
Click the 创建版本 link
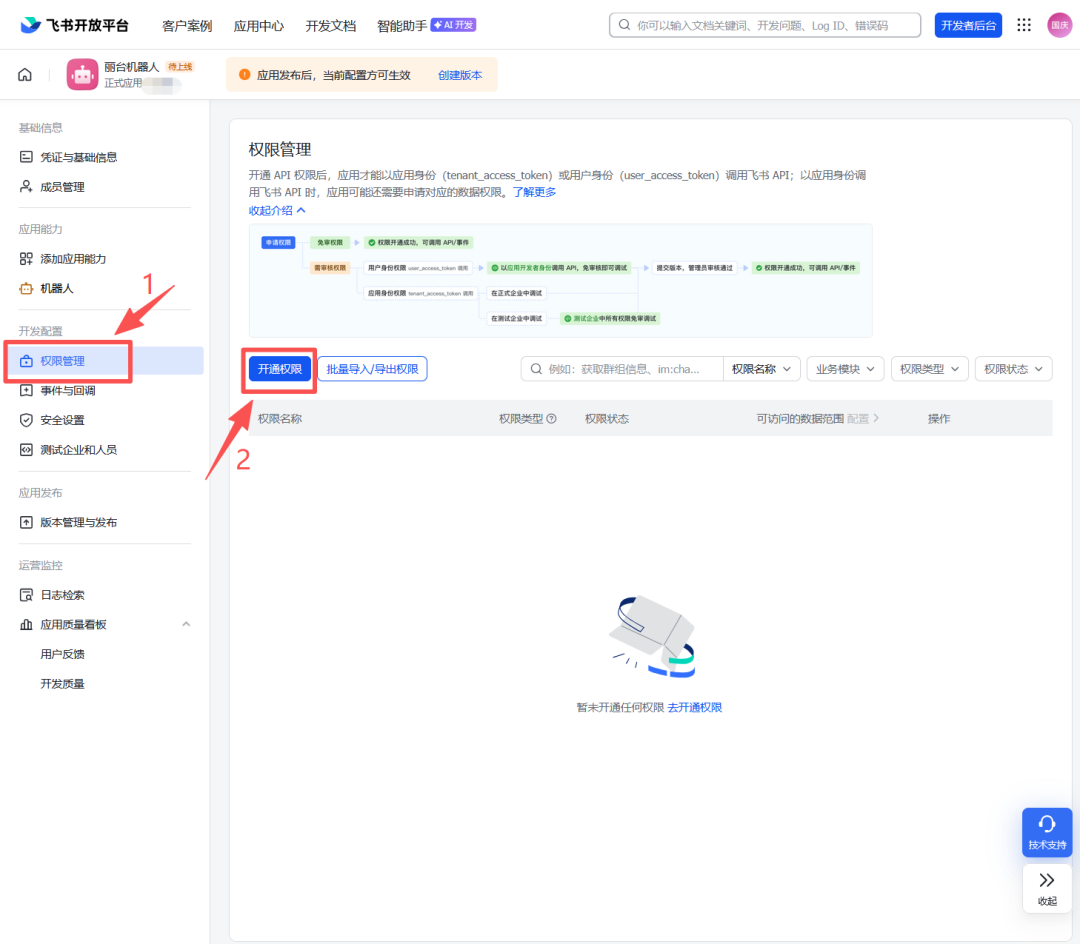coord(460,75)
